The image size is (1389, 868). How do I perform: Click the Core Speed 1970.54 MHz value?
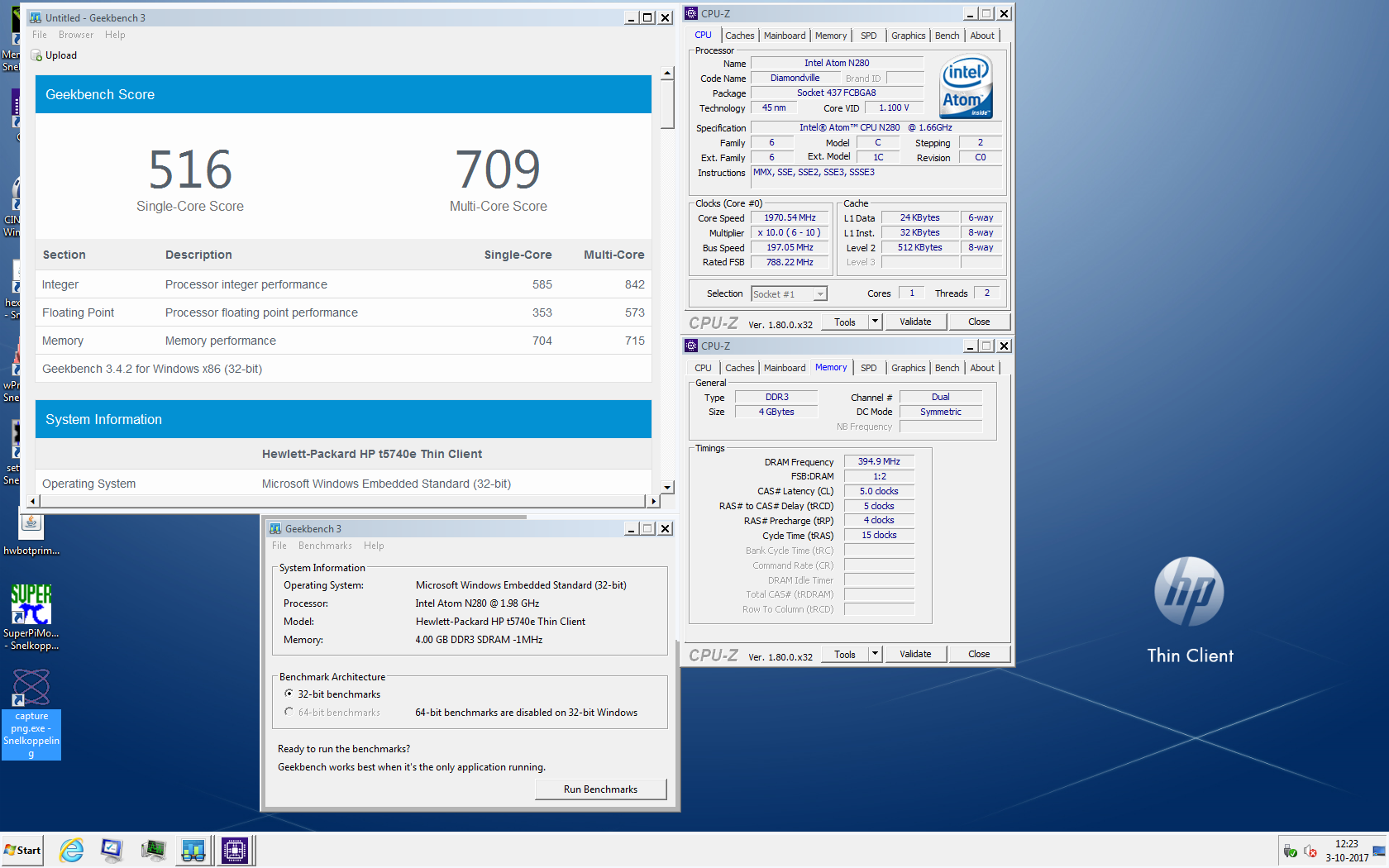(x=790, y=218)
